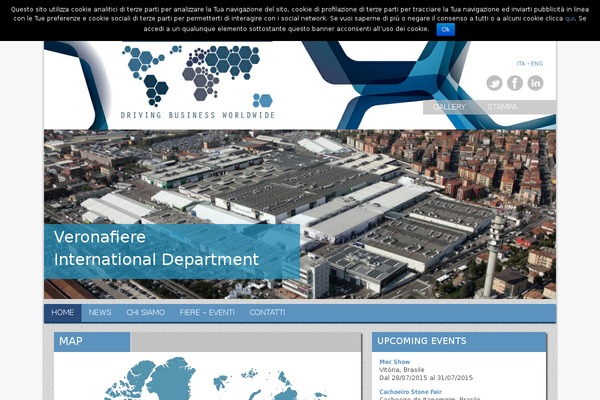Switch language to ITA
Image resolution: width=600 pixels, height=400 pixels.
tap(521, 64)
